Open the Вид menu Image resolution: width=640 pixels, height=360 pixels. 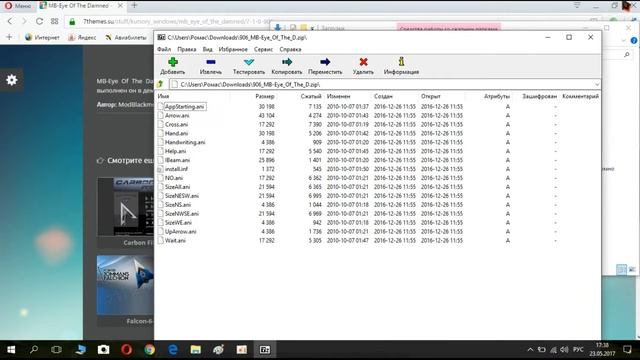(x=207, y=49)
